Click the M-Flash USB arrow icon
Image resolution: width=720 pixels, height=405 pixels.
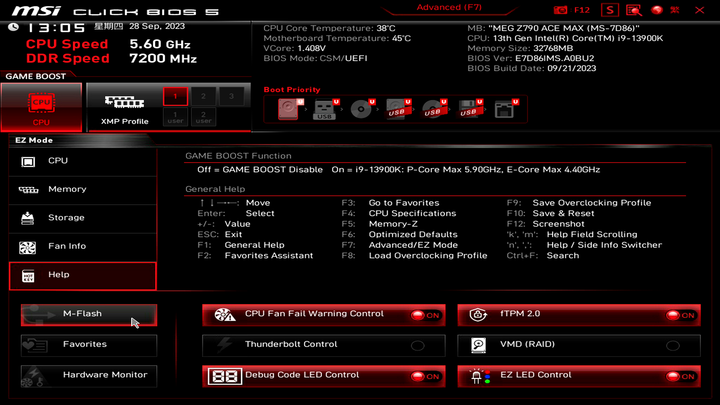[x=38, y=315]
